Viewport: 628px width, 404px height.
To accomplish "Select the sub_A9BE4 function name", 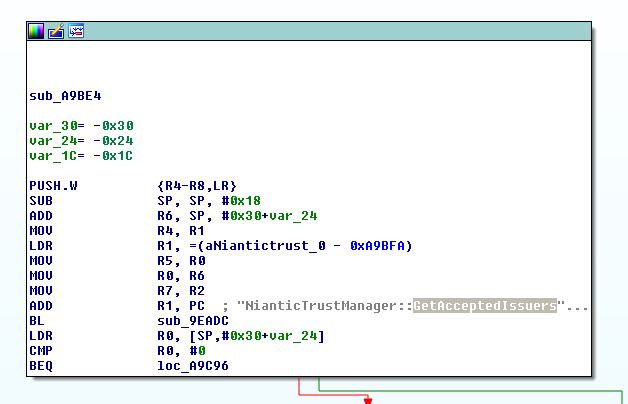I will tap(65, 96).
